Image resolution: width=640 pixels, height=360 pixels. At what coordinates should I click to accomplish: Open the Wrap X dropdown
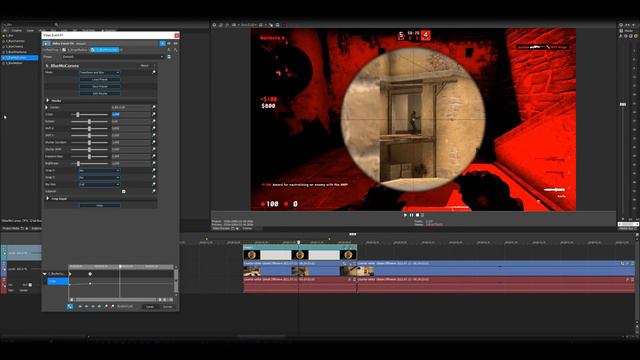100,170
